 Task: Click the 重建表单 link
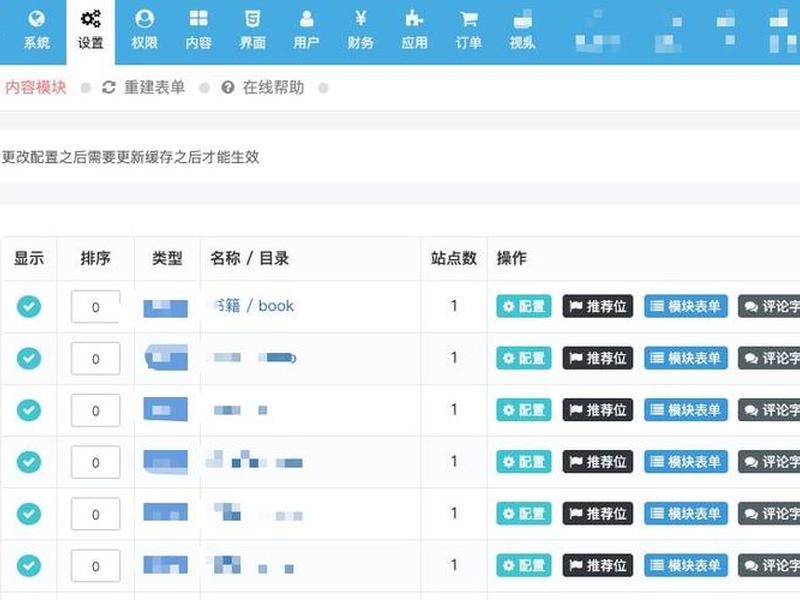tap(154, 88)
